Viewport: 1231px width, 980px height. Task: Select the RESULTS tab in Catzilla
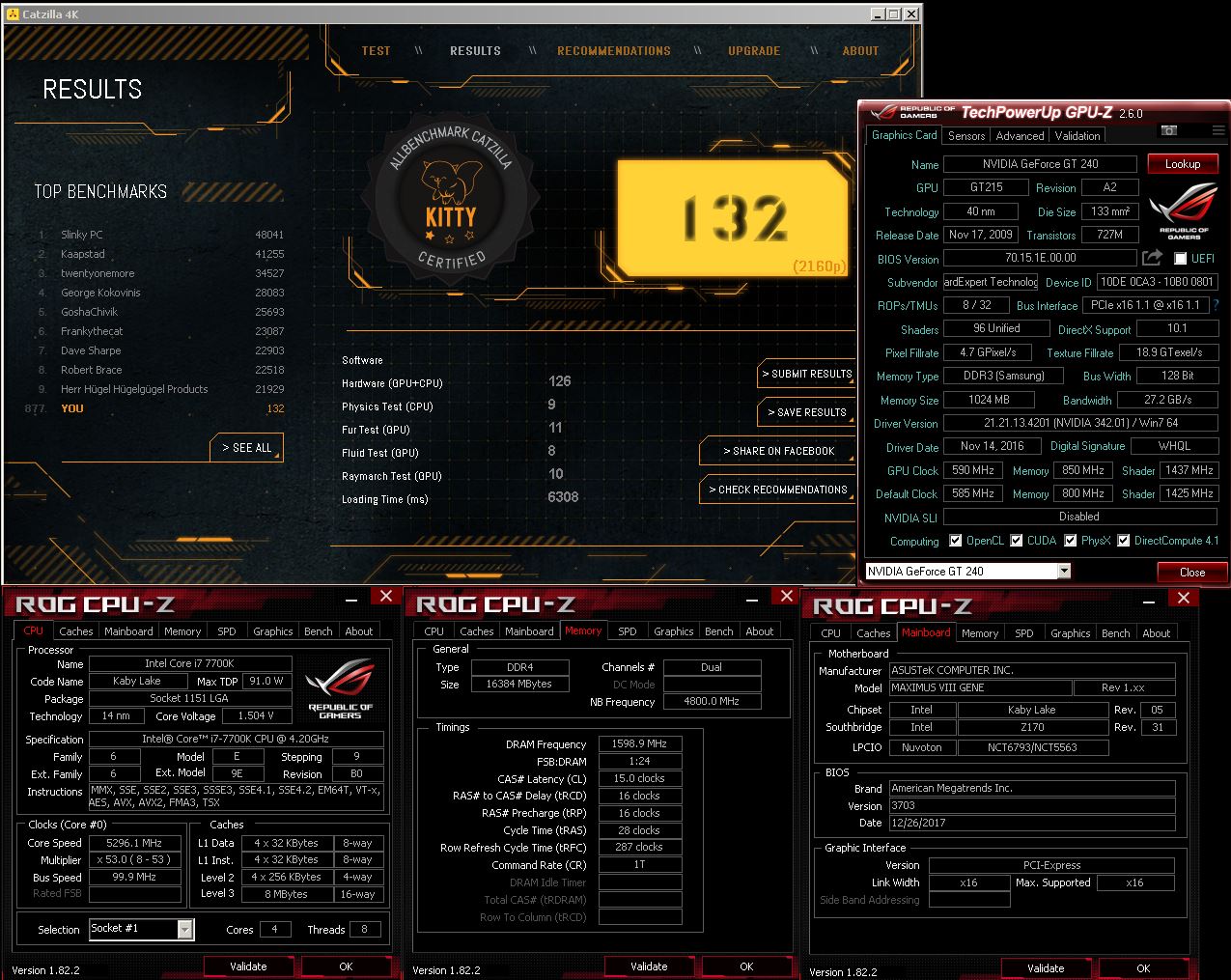(x=475, y=51)
